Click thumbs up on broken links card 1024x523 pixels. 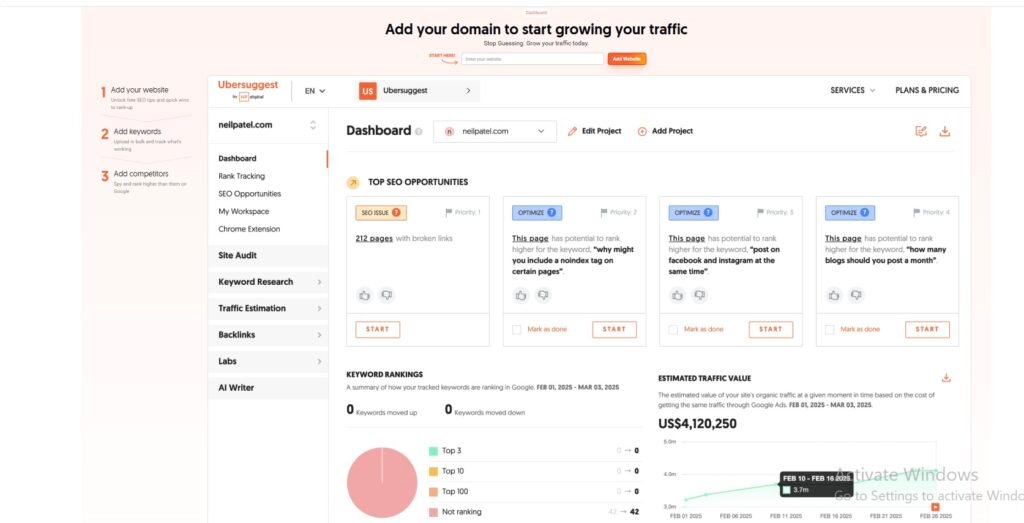coord(365,295)
